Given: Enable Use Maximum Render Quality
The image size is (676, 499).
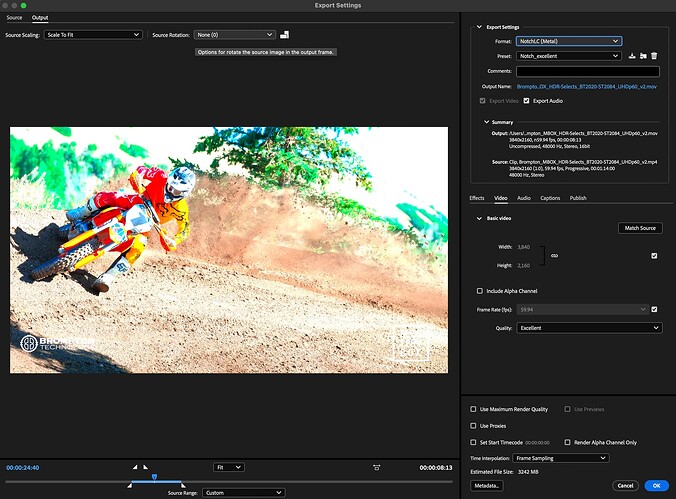Looking at the screenshot, I should (x=473, y=409).
